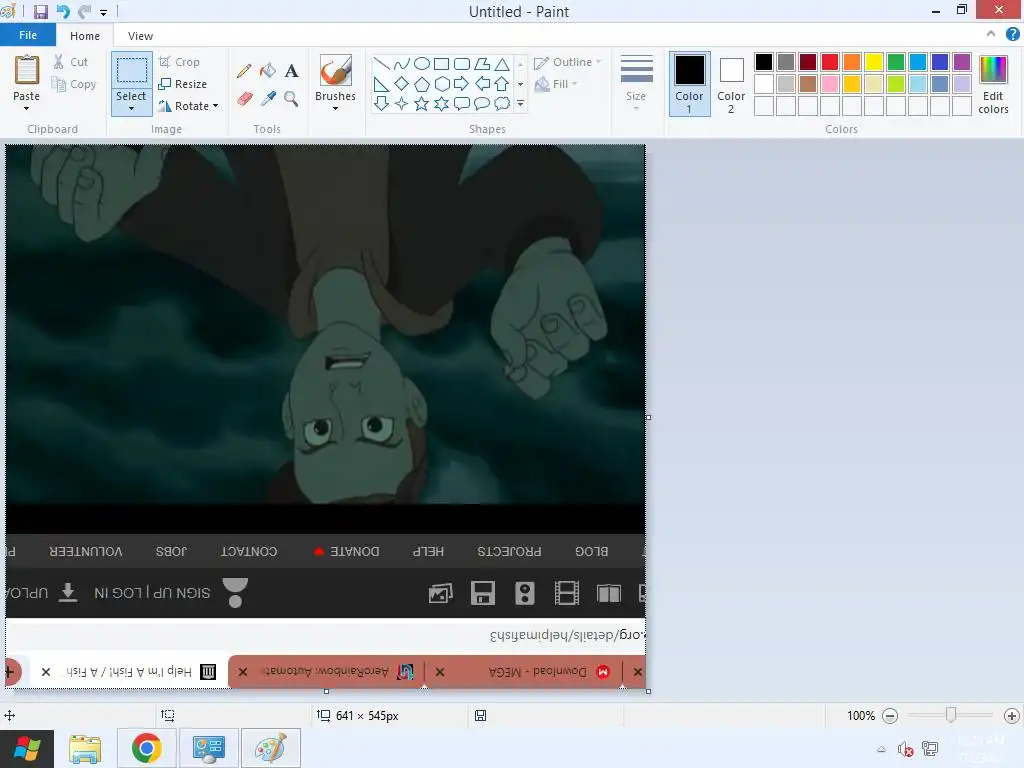This screenshot has height=768, width=1024.
Task: Open Google Chrome from the taskbar
Action: coord(147,749)
